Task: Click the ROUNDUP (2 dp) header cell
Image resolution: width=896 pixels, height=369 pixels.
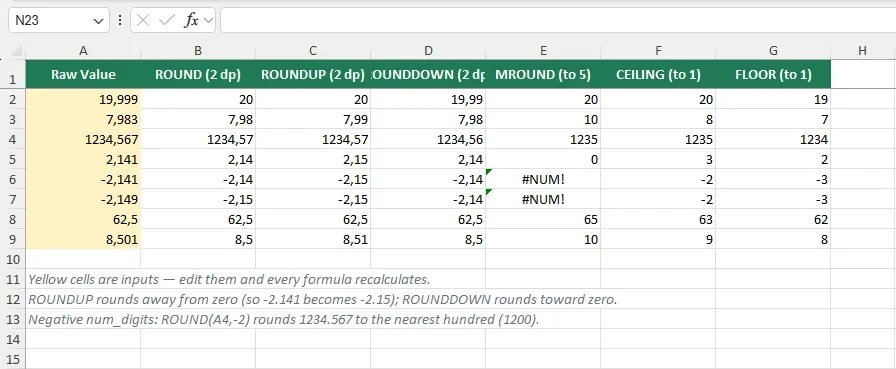Action: [313, 74]
